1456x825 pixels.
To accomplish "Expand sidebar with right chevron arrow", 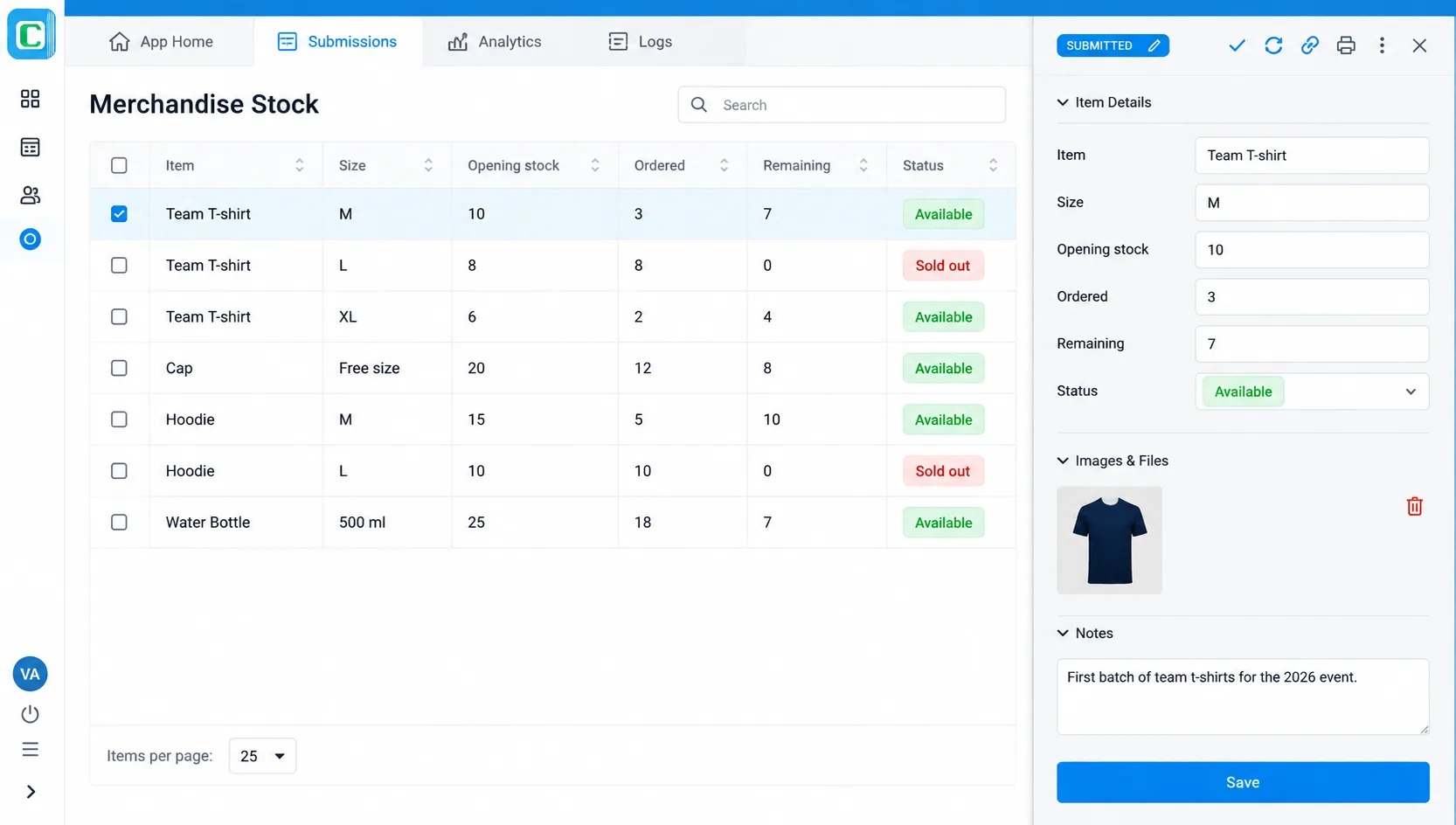I will click(x=31, y=792).
